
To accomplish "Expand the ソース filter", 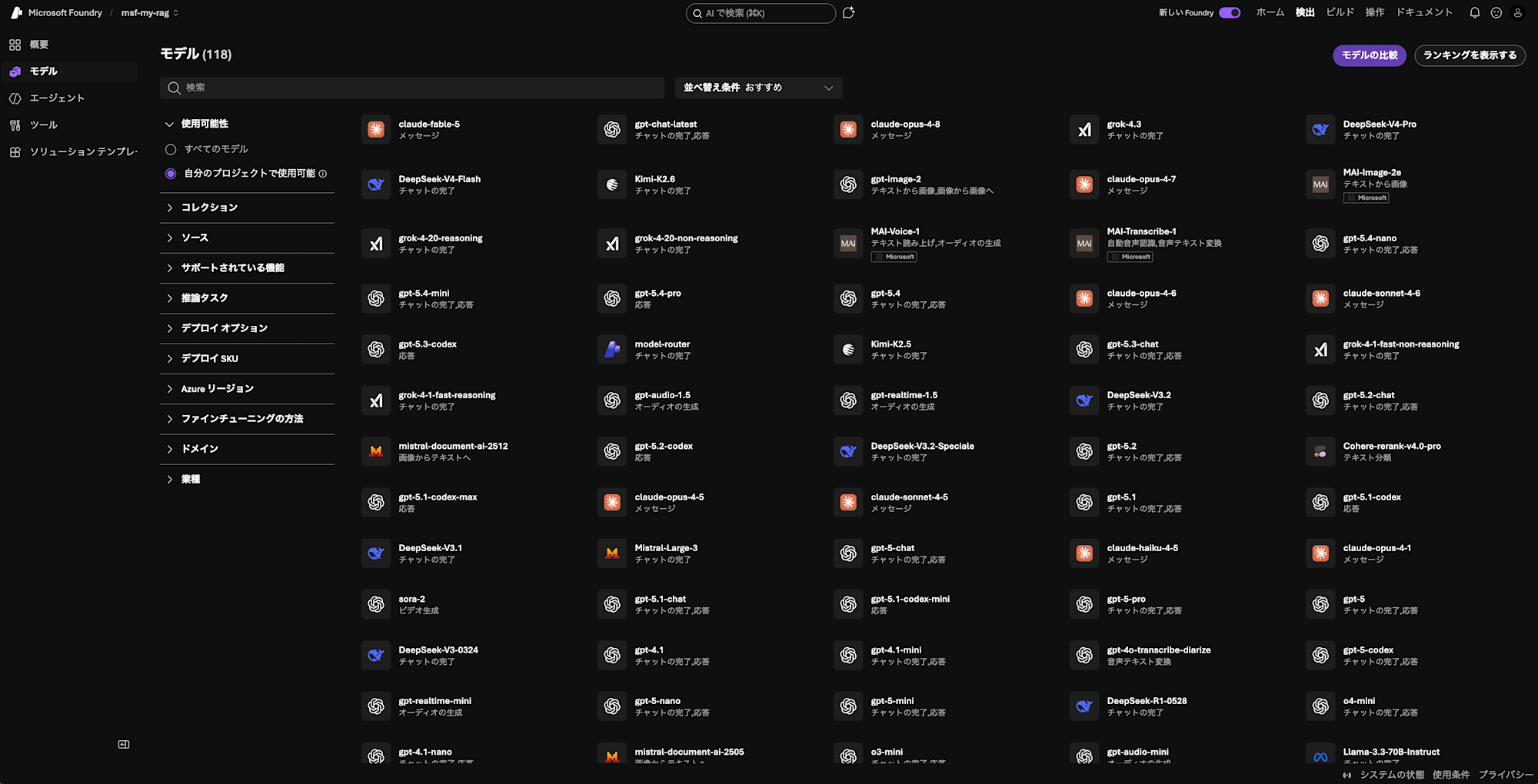I will (x=247, y=238).
